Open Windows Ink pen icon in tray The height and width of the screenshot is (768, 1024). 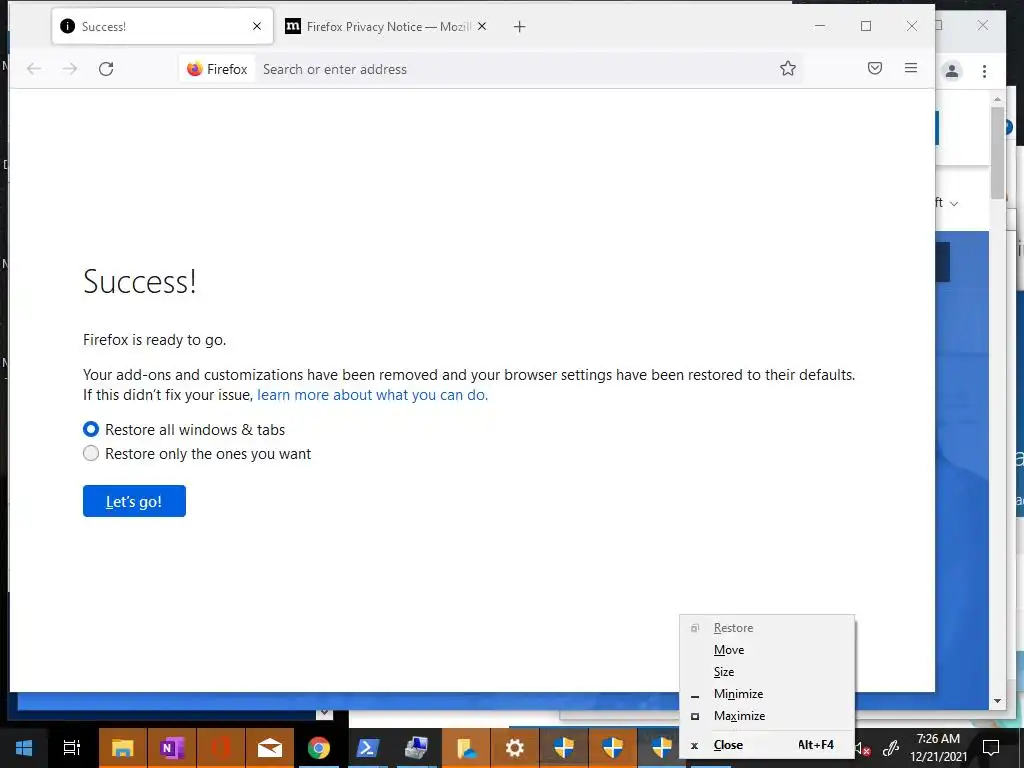click(891, 748)
